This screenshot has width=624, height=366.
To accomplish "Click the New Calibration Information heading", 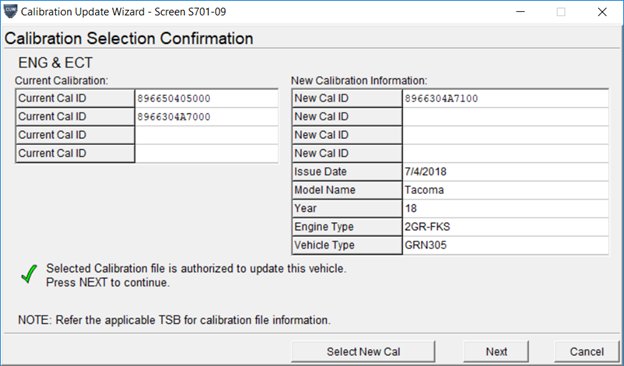I will tap(359, 81).
